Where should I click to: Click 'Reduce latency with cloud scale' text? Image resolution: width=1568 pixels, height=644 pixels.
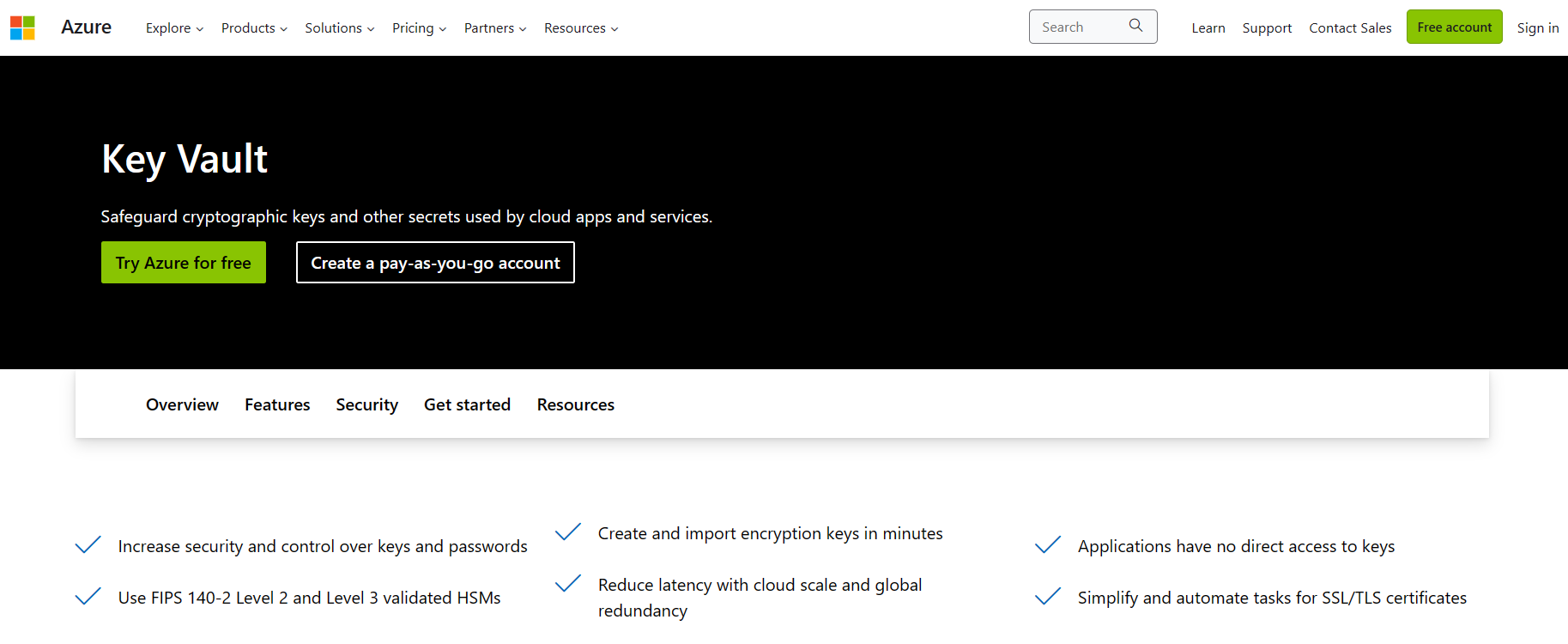[x=760, y=598]
